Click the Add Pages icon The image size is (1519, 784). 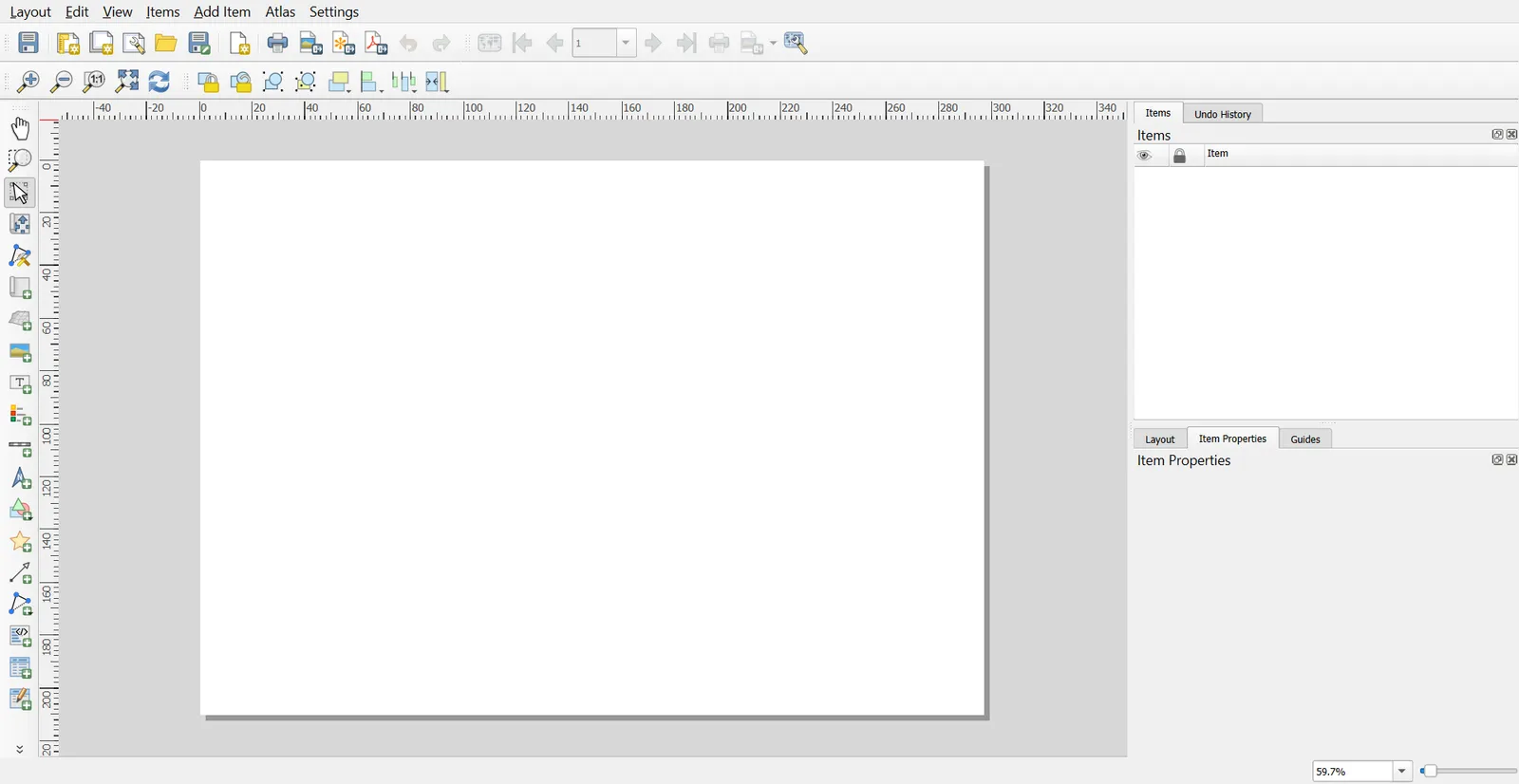[240, 43]
